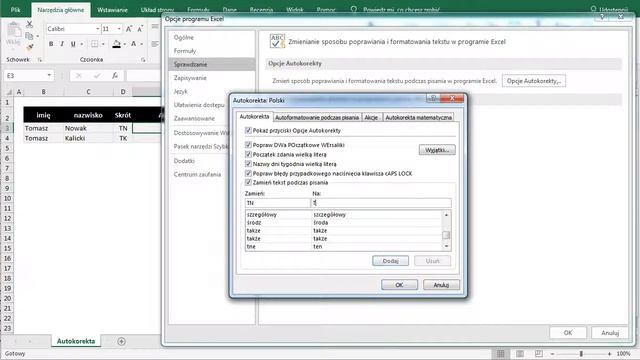
Task: Open the underline style dropdown arrow
Action: pyautogui.click(x=82, y=44)
